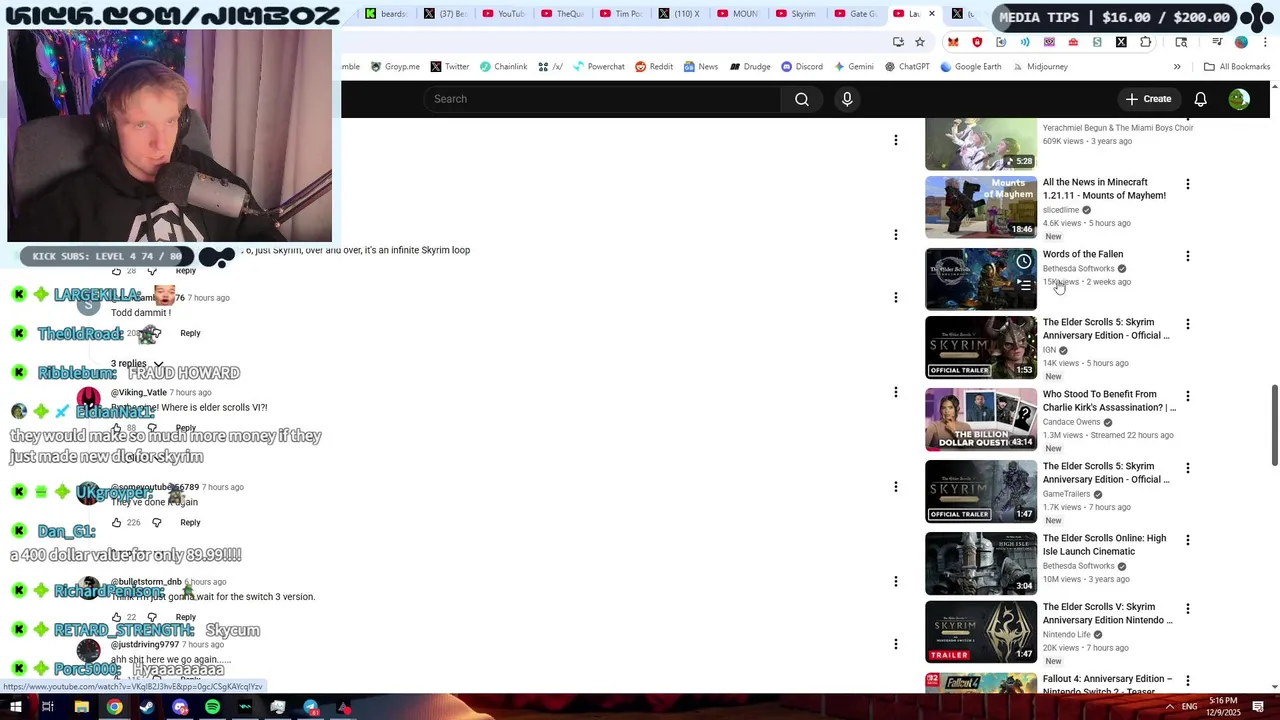The width and height of the screenshot is (1280, 720).
Task: Open options for High Isle Launch Cinematic
Action: tap(1187, 540)
